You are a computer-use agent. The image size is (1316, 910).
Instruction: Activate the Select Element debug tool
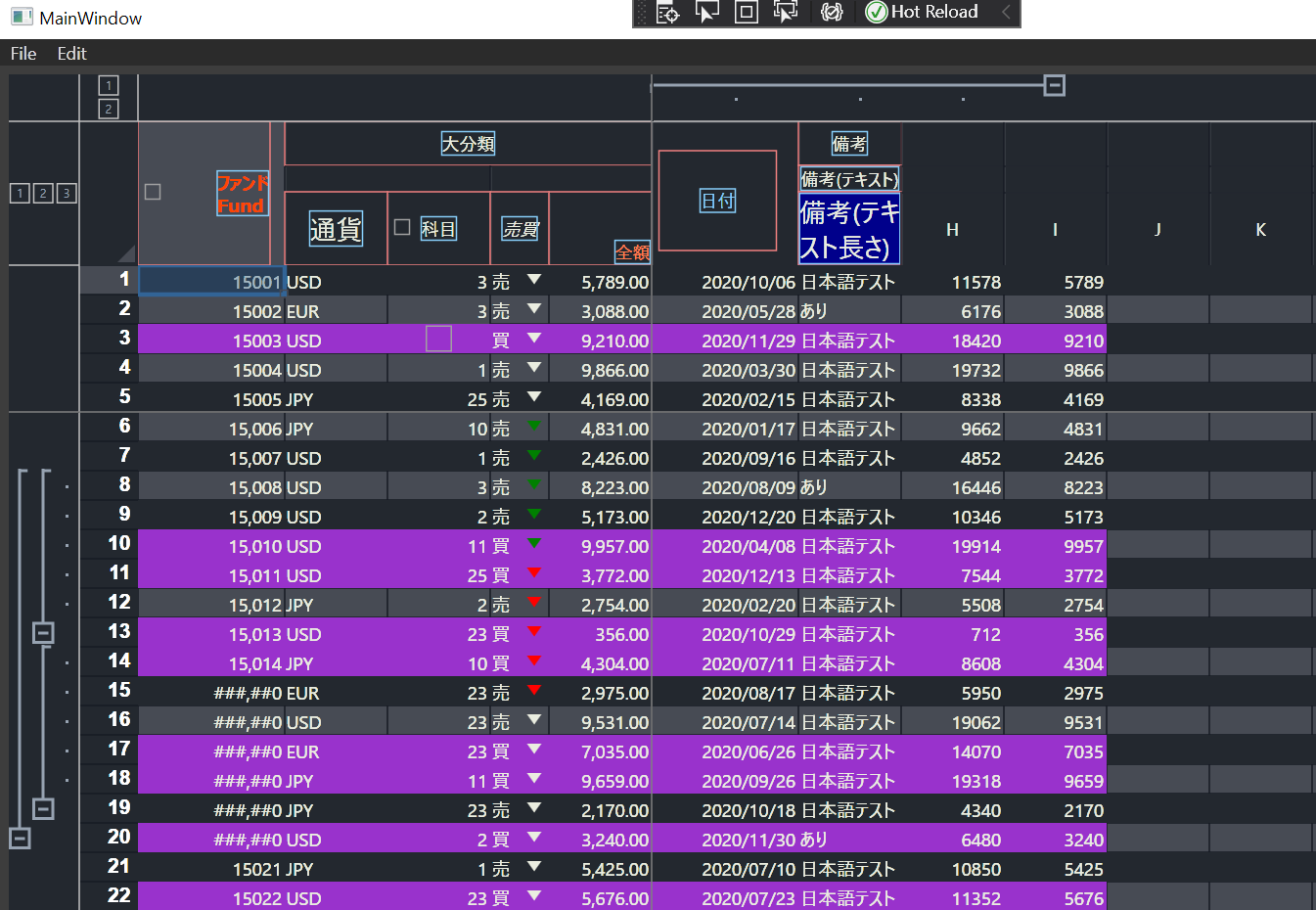(706, 12)
